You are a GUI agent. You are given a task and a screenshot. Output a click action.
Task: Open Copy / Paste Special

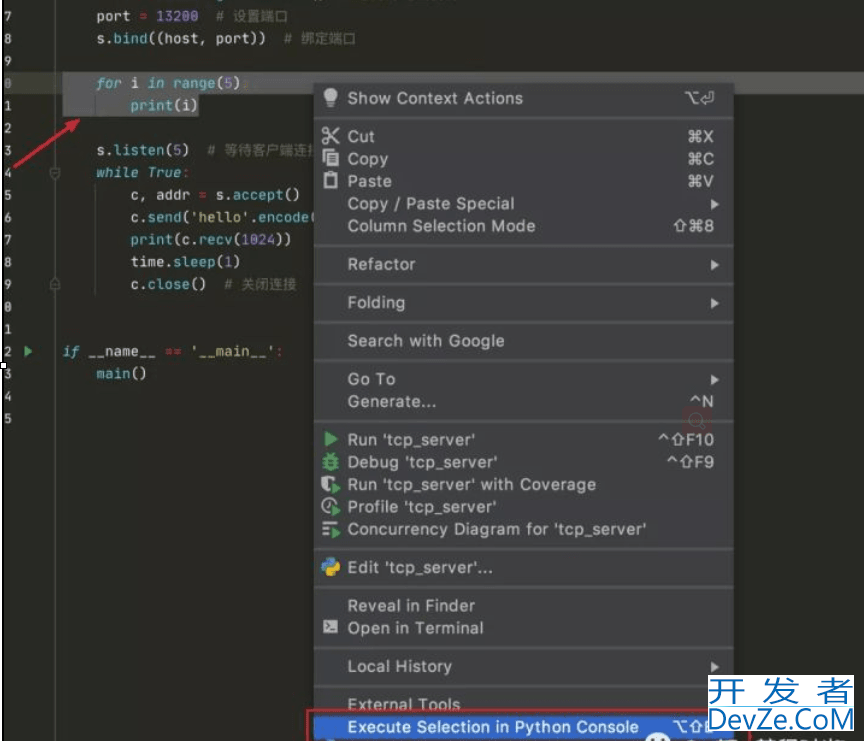click(x=523, y=204)
